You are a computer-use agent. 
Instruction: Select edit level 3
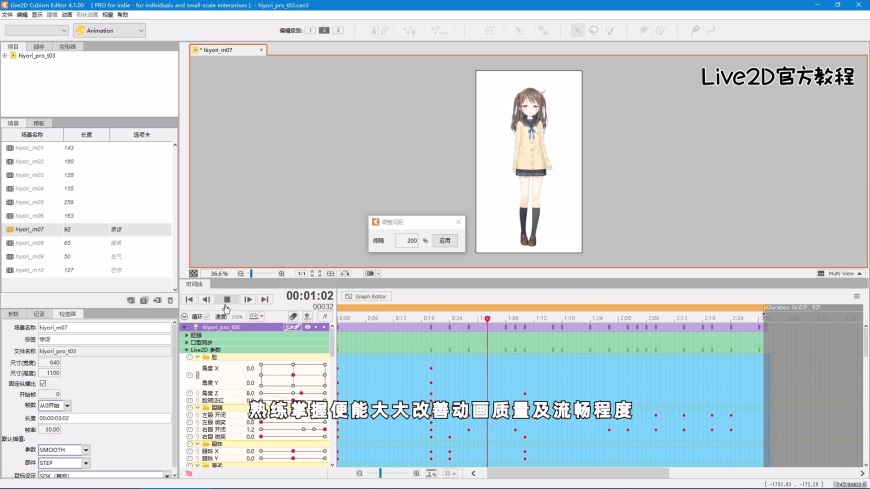coord(338,31)
